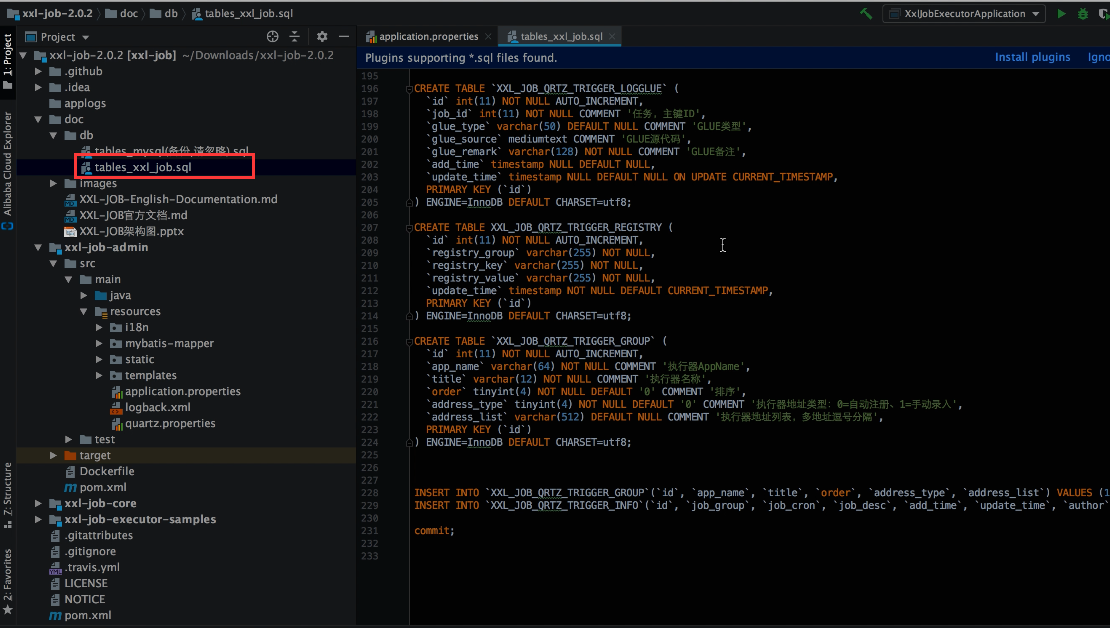This screenshot has width=1110, height=628.
Task: Click the locate/scroll from source target icon
Action: click(x=273, y=37)
